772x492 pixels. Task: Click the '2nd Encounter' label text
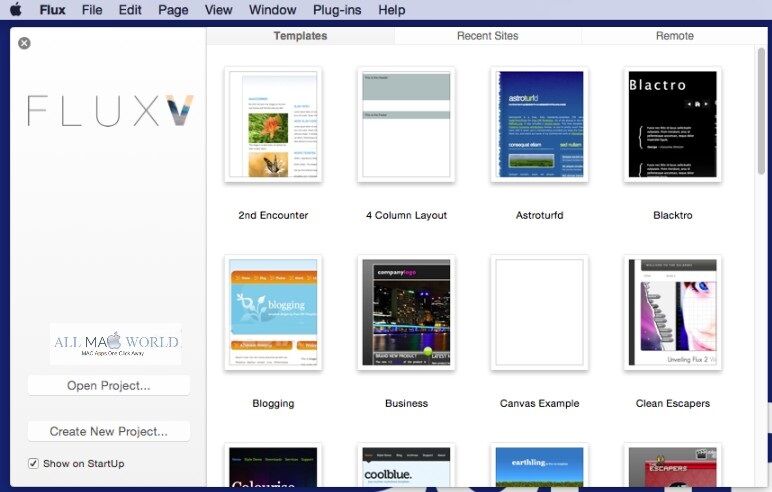coord(273,215)
